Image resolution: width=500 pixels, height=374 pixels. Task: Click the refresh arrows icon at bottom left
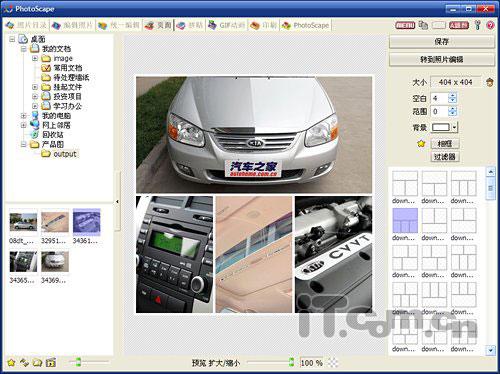click(24, 362)
